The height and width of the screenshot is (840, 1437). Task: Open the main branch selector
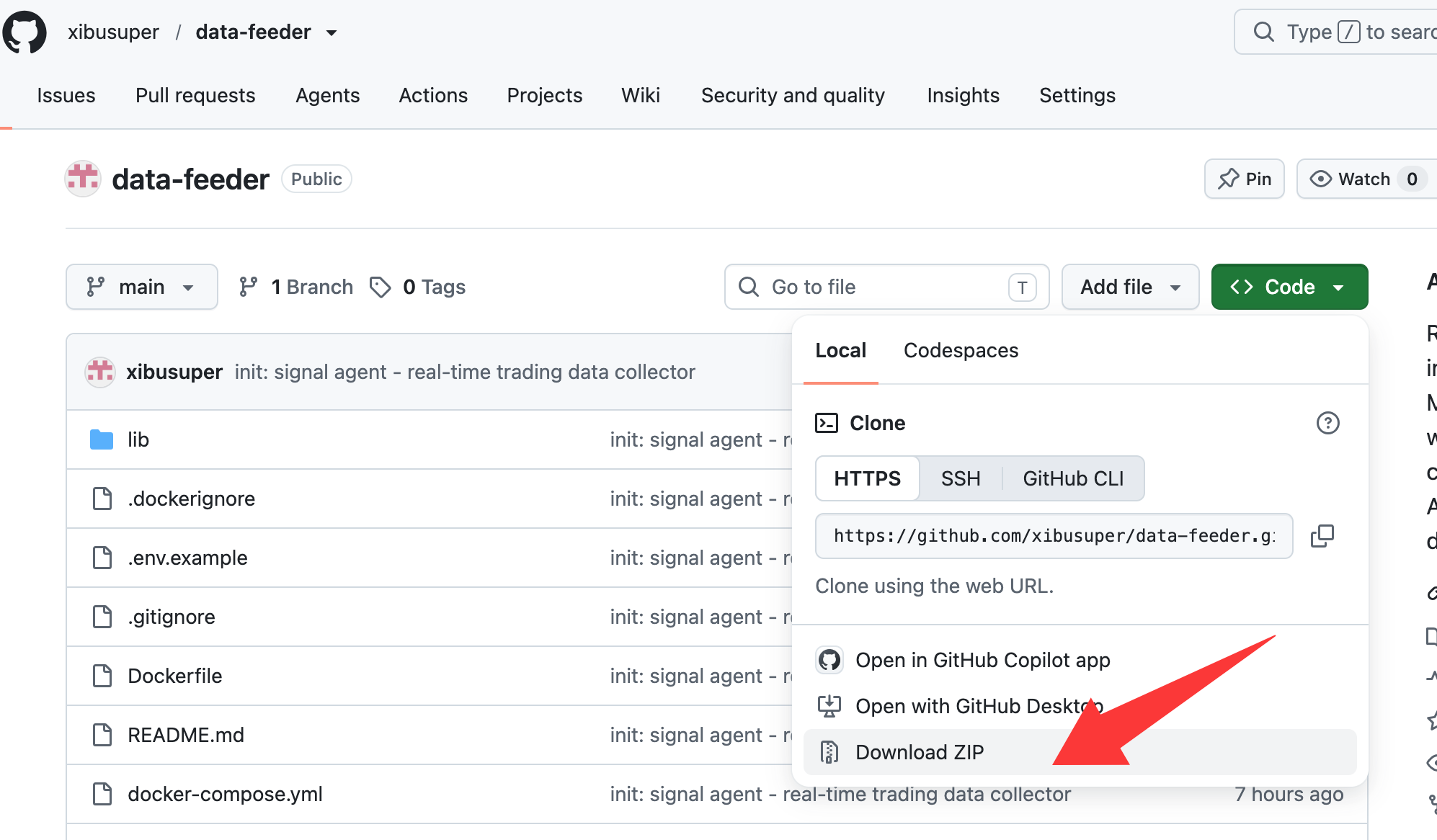coord(141,287)
